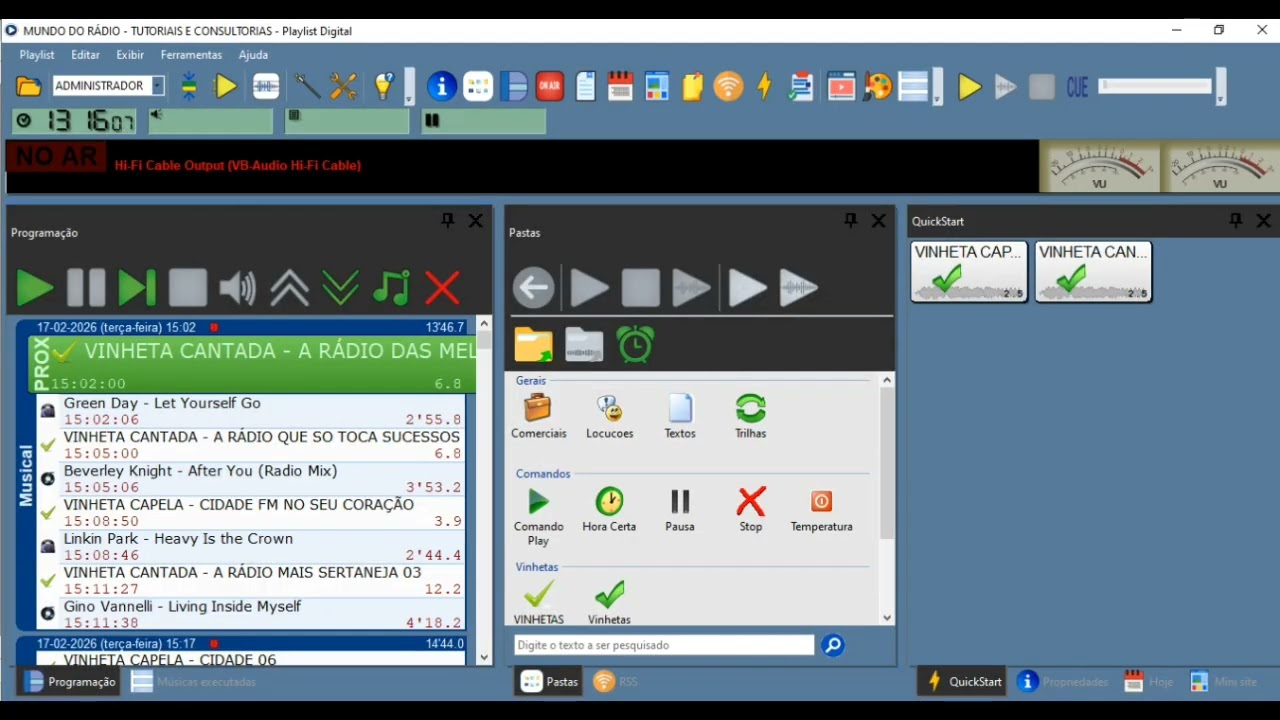Viewport: 1280px width, 720px height.
Task: Open the Comerciais briefcase folder
Action: coord(538,416)
